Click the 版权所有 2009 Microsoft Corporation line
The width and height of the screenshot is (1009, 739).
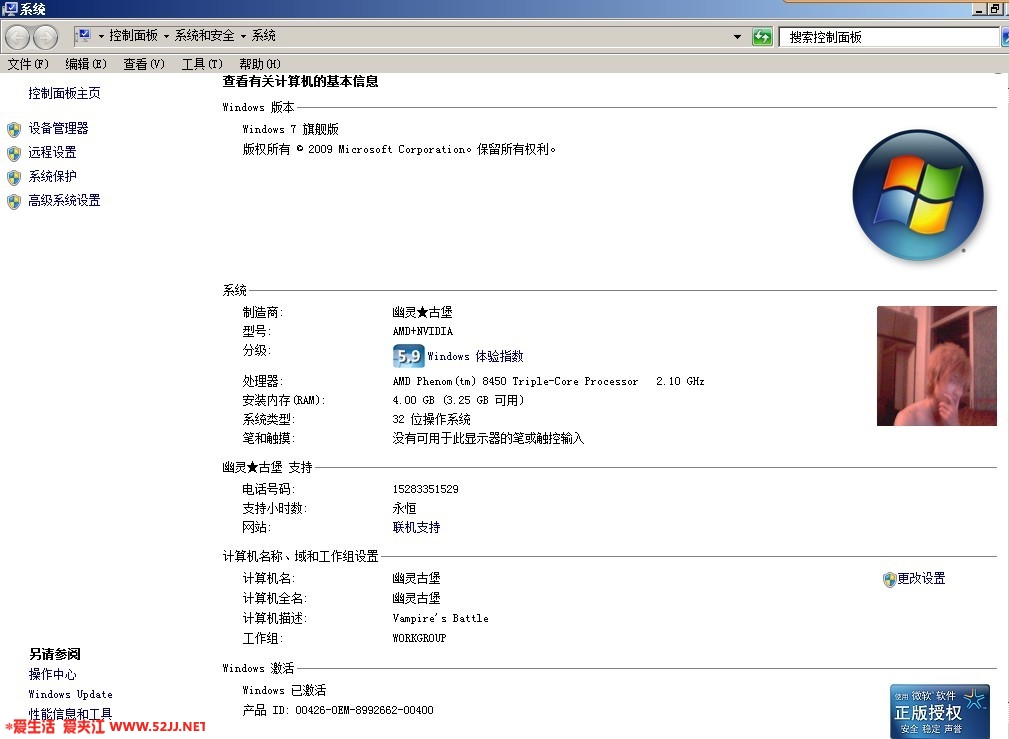399,149
